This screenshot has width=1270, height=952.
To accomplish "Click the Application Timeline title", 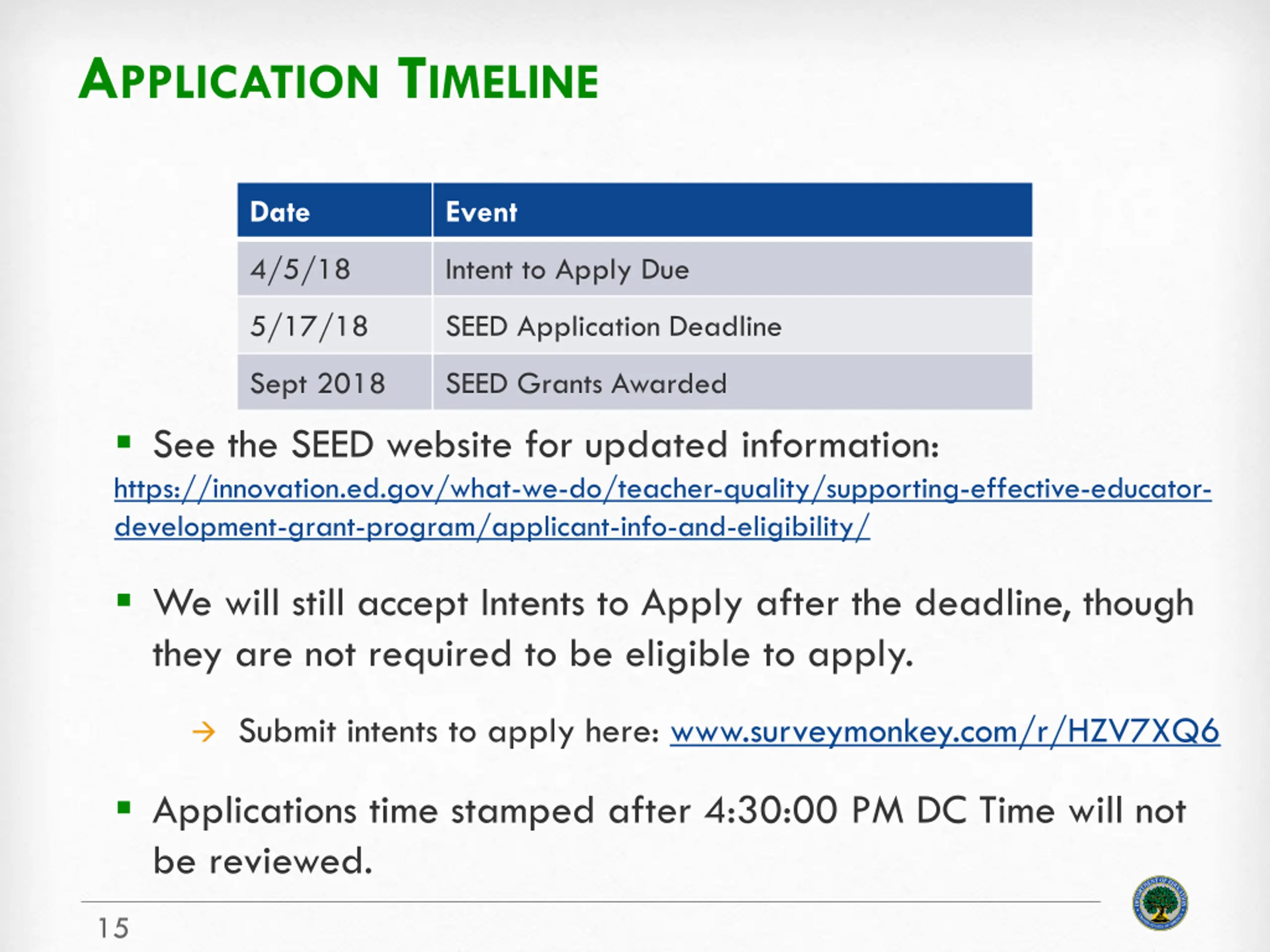I will point(339,79).
